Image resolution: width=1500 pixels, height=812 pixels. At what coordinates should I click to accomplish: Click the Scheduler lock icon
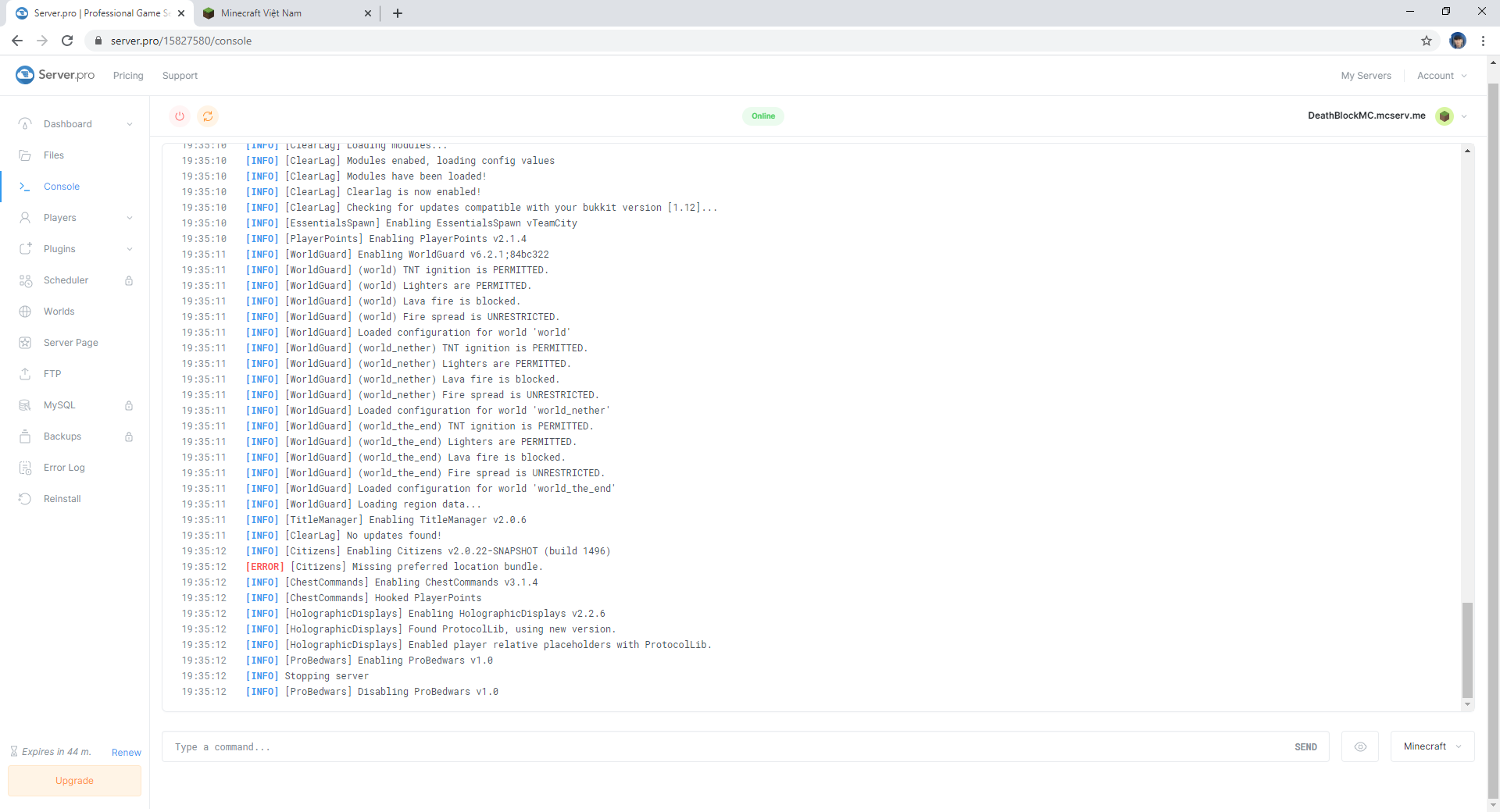(x=129, y=280)
